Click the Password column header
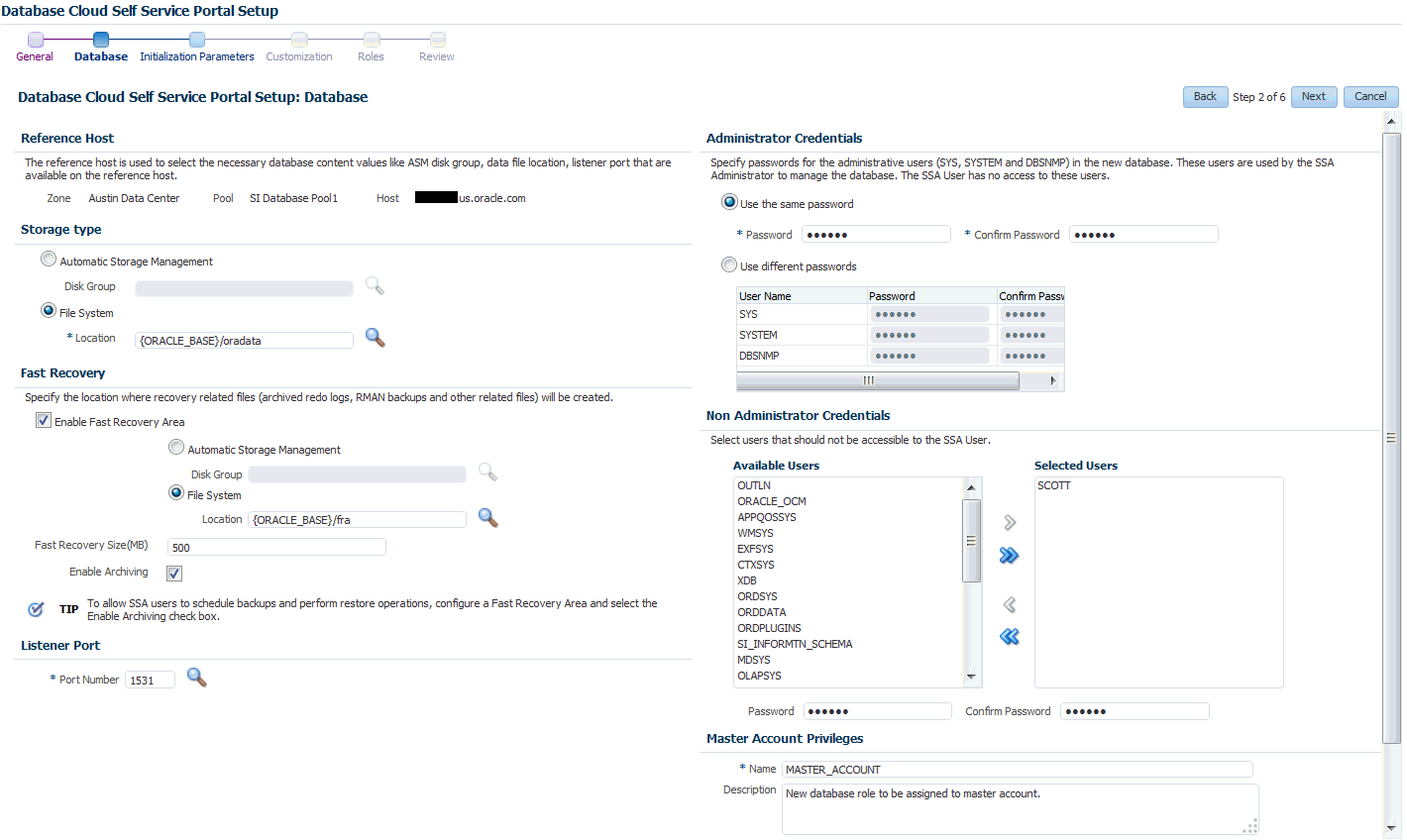1407x840 pixels. (x=932, y=296)
